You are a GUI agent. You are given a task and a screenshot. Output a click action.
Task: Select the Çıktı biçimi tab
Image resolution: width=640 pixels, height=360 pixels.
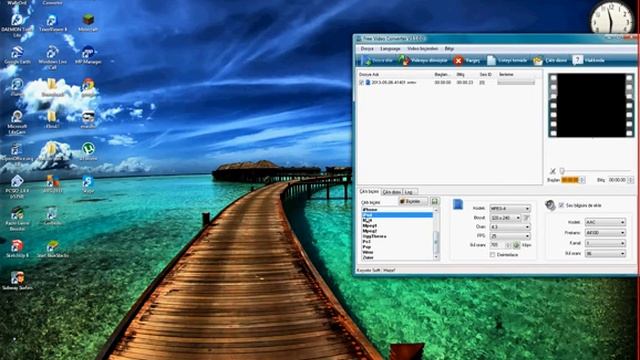(x=369, y=191)
